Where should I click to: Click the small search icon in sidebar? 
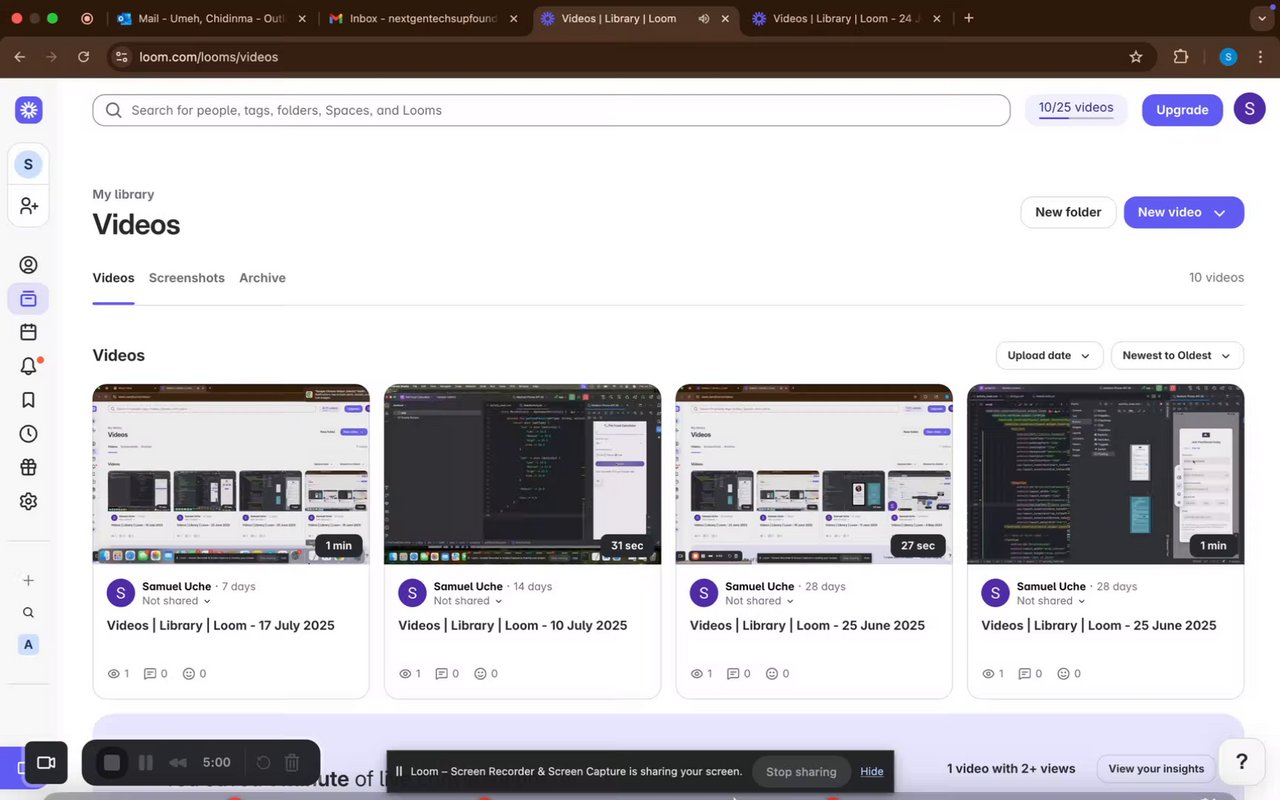[28, 613]
